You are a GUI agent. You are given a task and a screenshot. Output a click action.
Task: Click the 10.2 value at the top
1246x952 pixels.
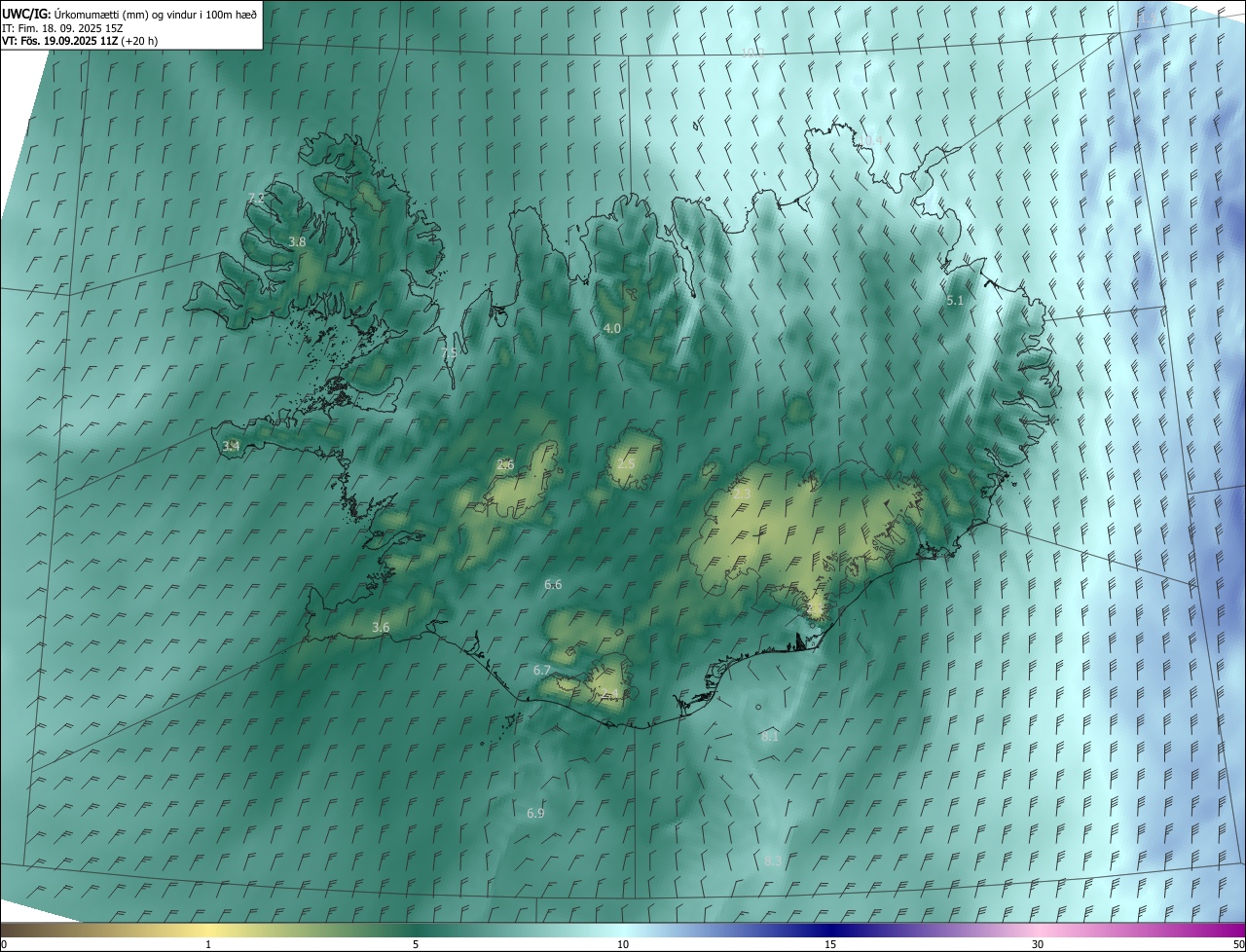click(x=753, y=52)
